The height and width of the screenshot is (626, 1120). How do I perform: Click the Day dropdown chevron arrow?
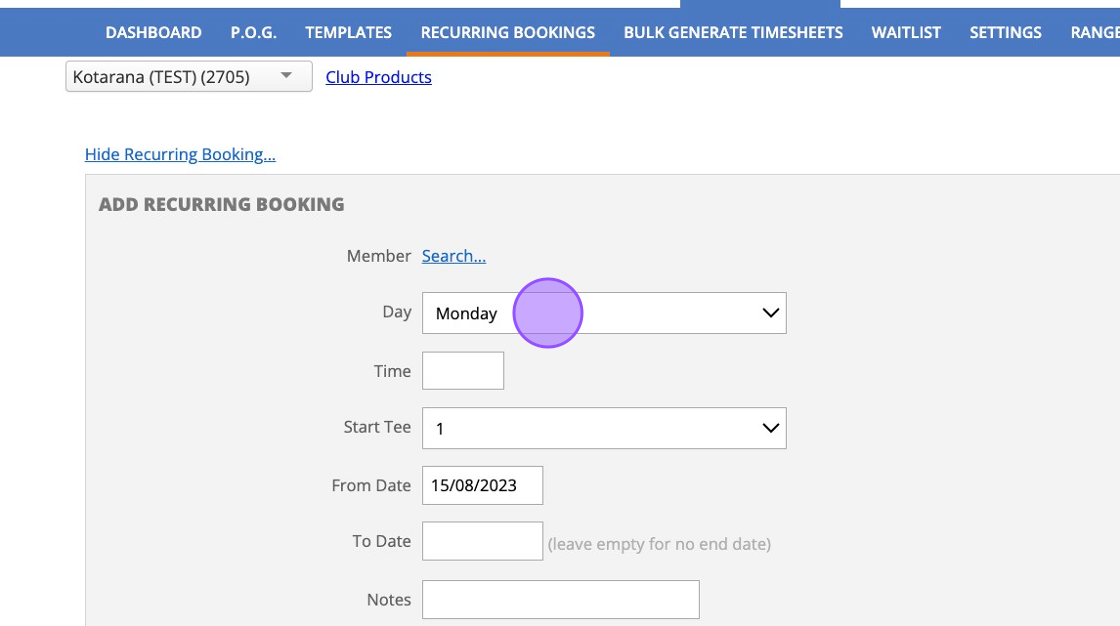pos(770,313)
